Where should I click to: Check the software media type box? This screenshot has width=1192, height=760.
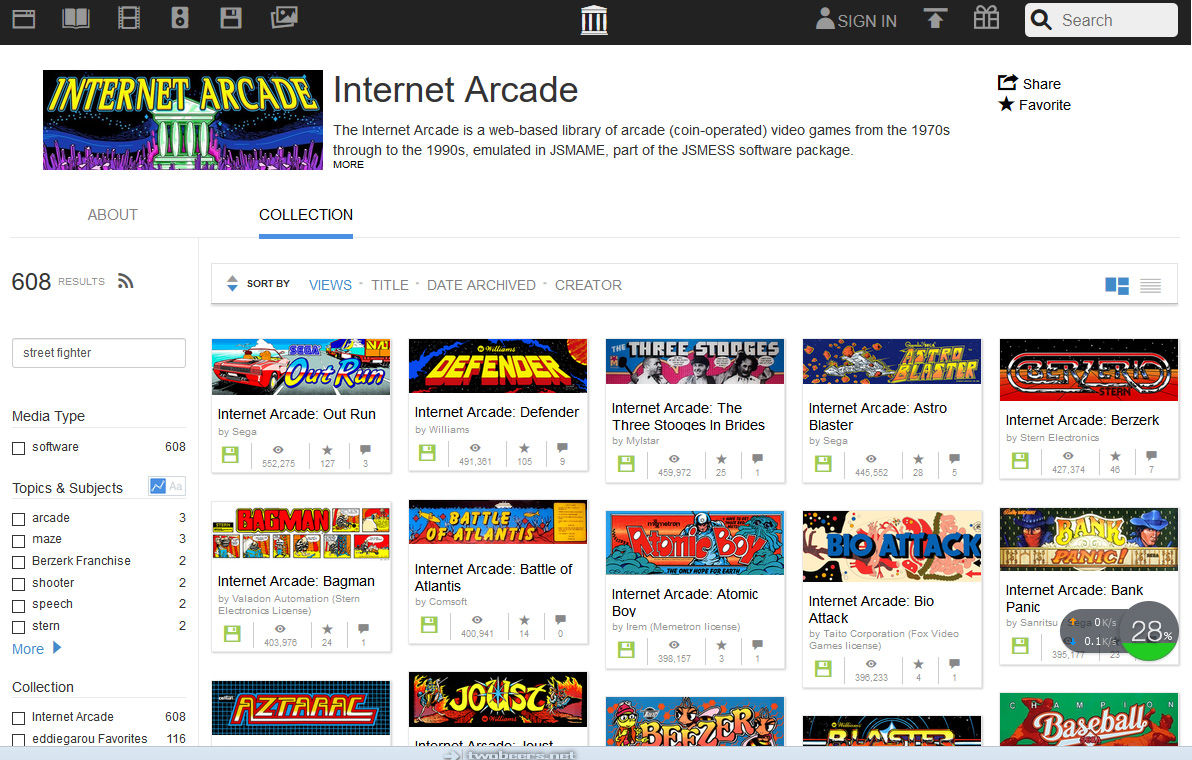[x=19, y=448]
